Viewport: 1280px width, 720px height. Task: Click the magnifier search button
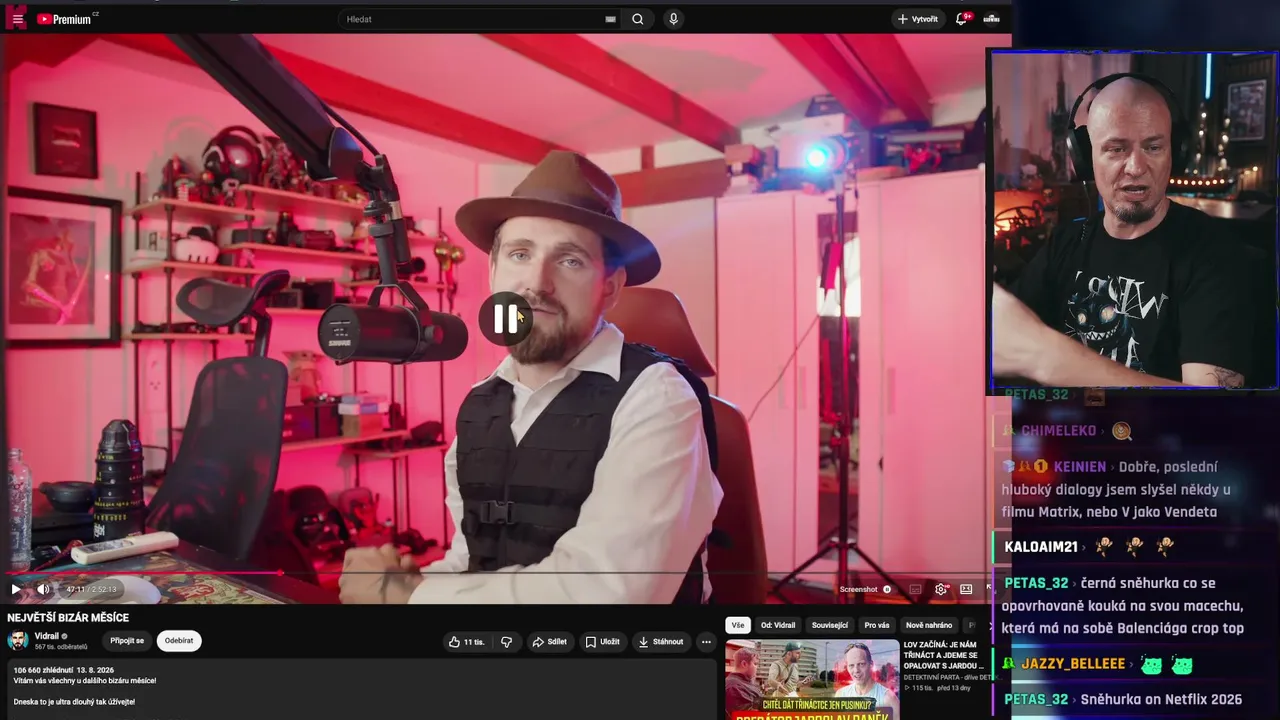coord(638,19)
